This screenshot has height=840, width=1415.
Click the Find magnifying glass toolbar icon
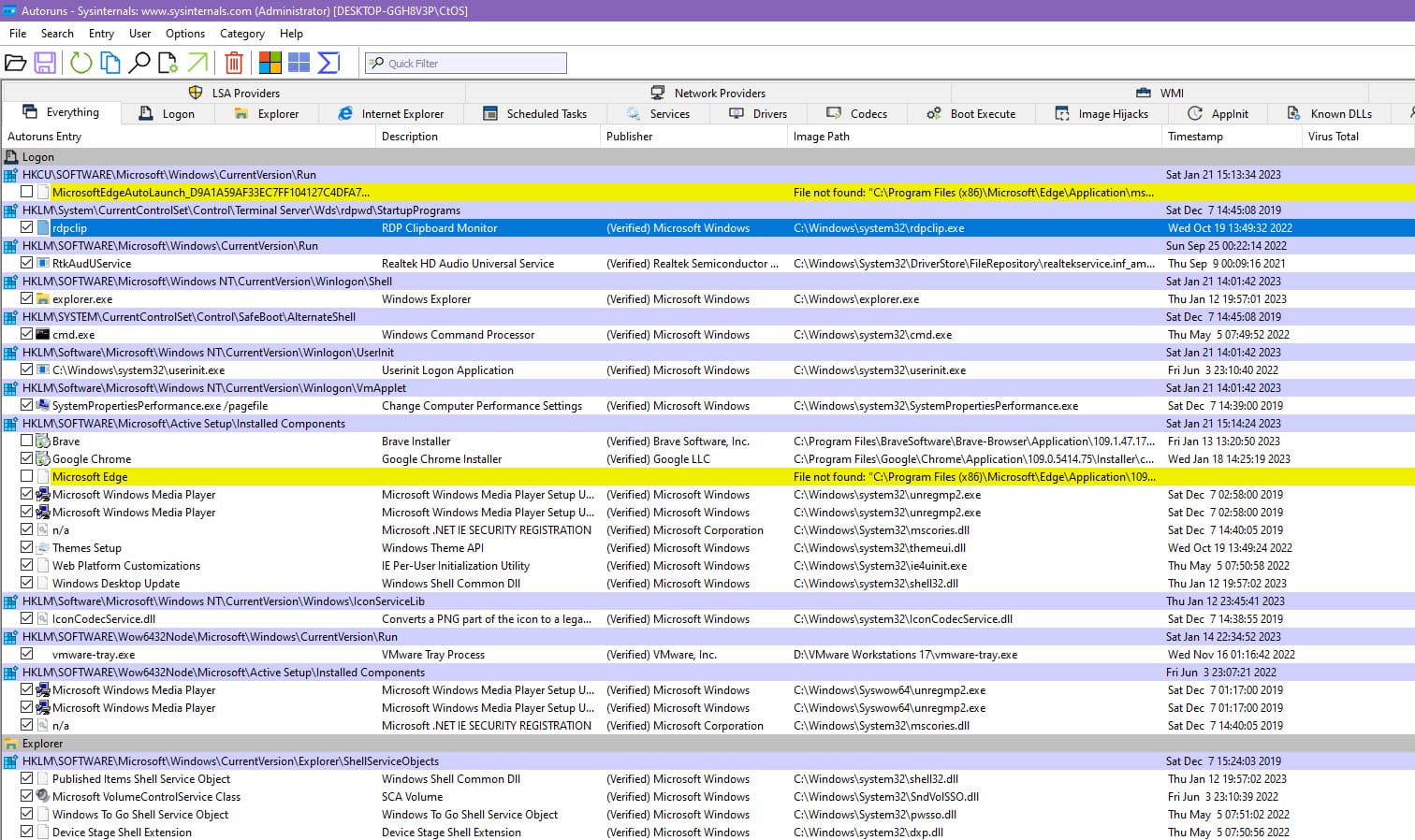(x=139, y=63)
